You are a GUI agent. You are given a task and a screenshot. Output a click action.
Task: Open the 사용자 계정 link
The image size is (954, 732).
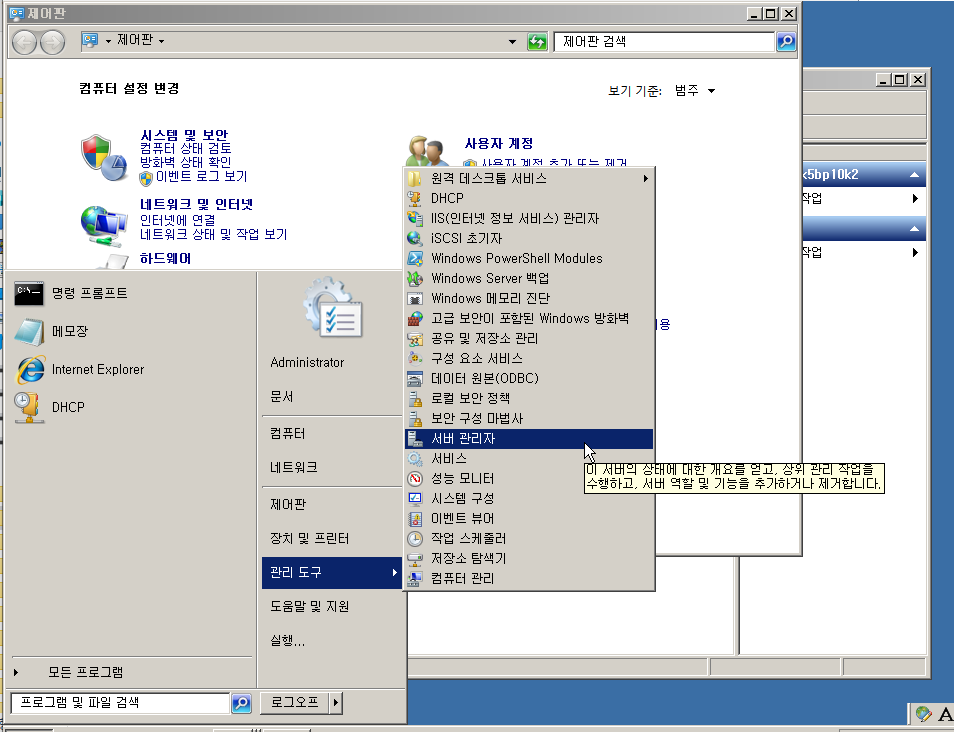click(499, 144)
